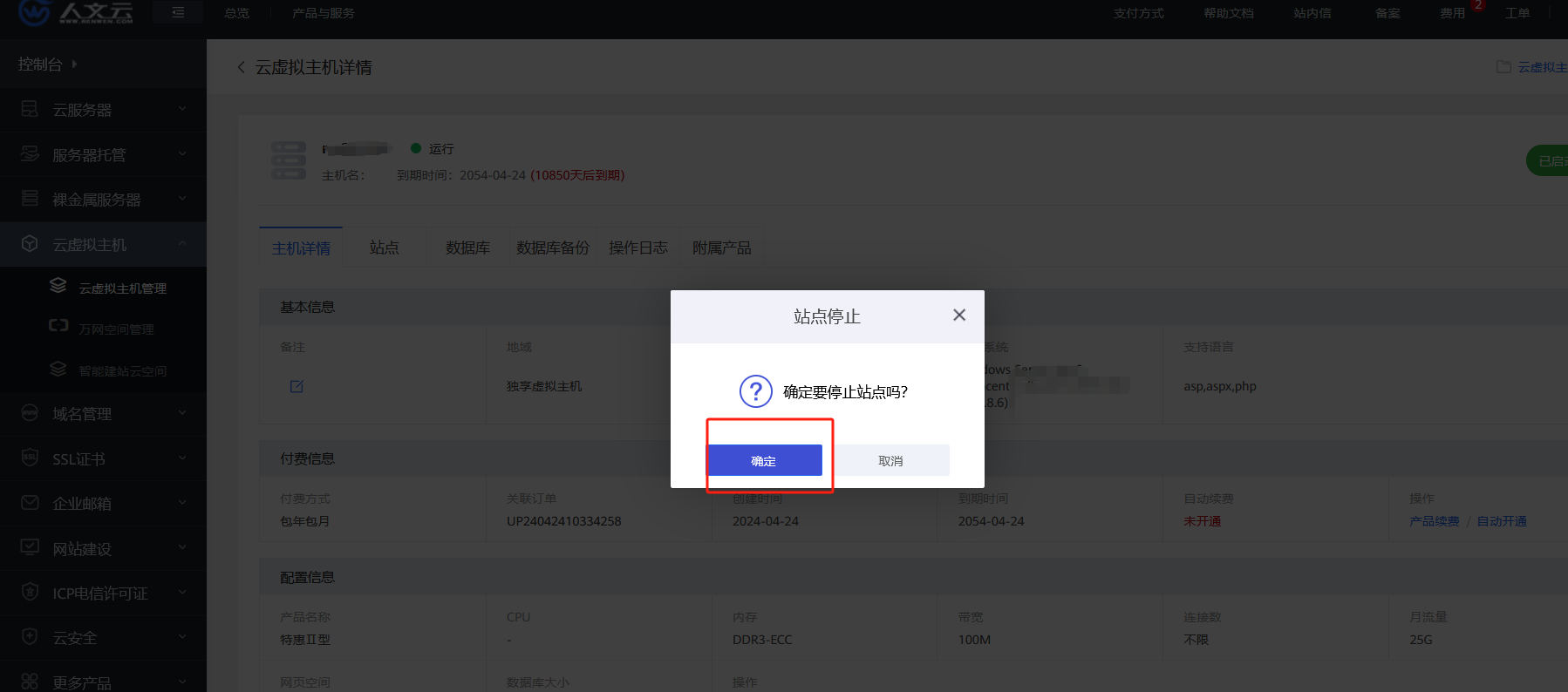Click the 自动开通 link
This screenshot has width=1568, height=692.
pyautogui.click(x=1502, y=521)
